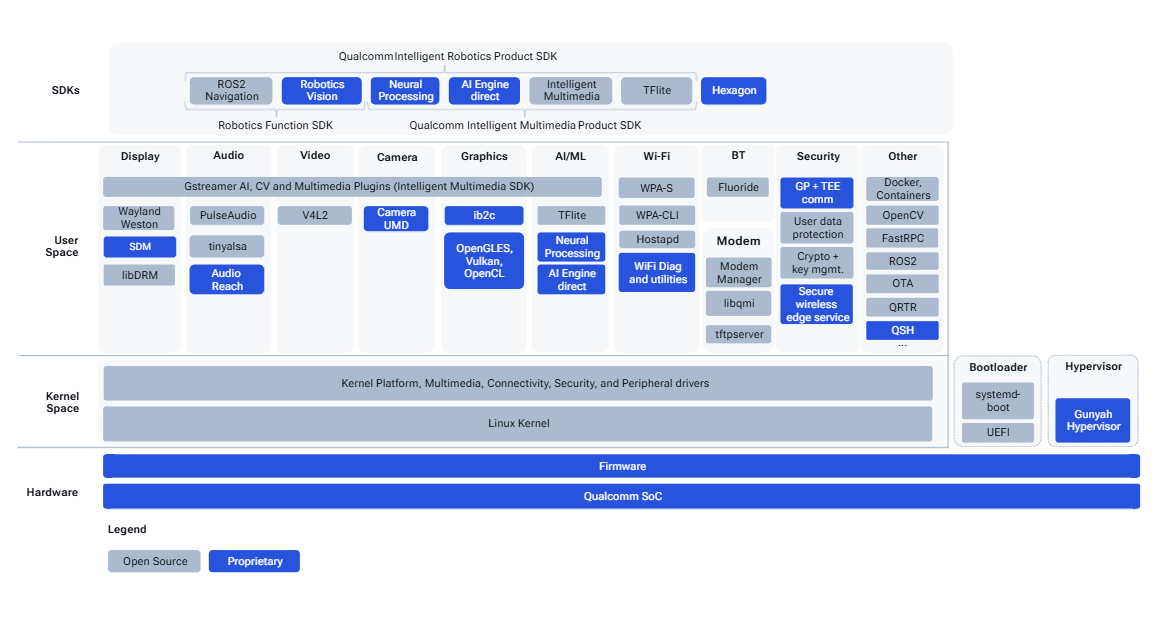Select the WPA-CLI block
The height and width of the screenshot is (626, 1168).
tap(656, 215)
